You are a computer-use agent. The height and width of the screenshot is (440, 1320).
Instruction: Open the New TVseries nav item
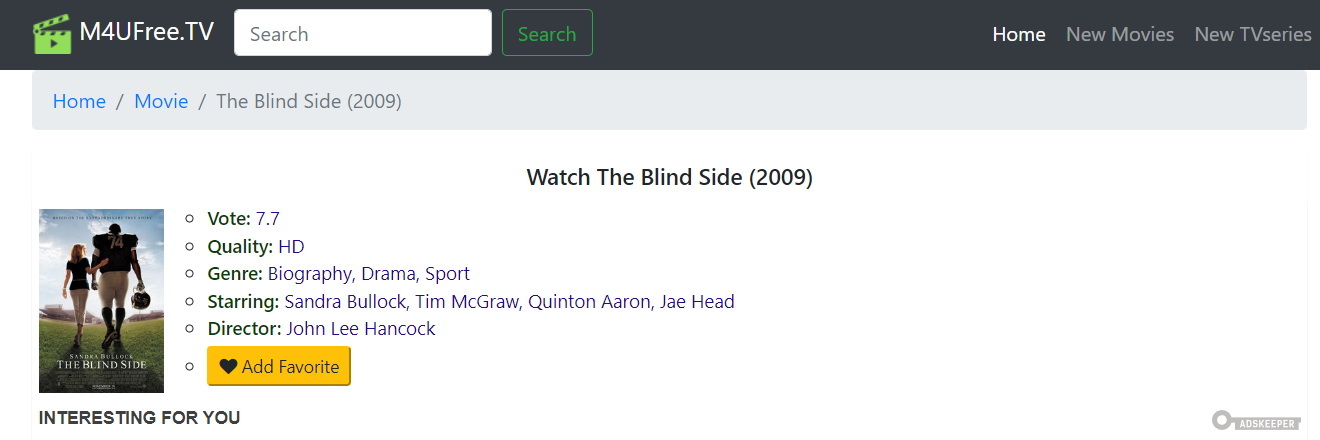click(1252, 34)
